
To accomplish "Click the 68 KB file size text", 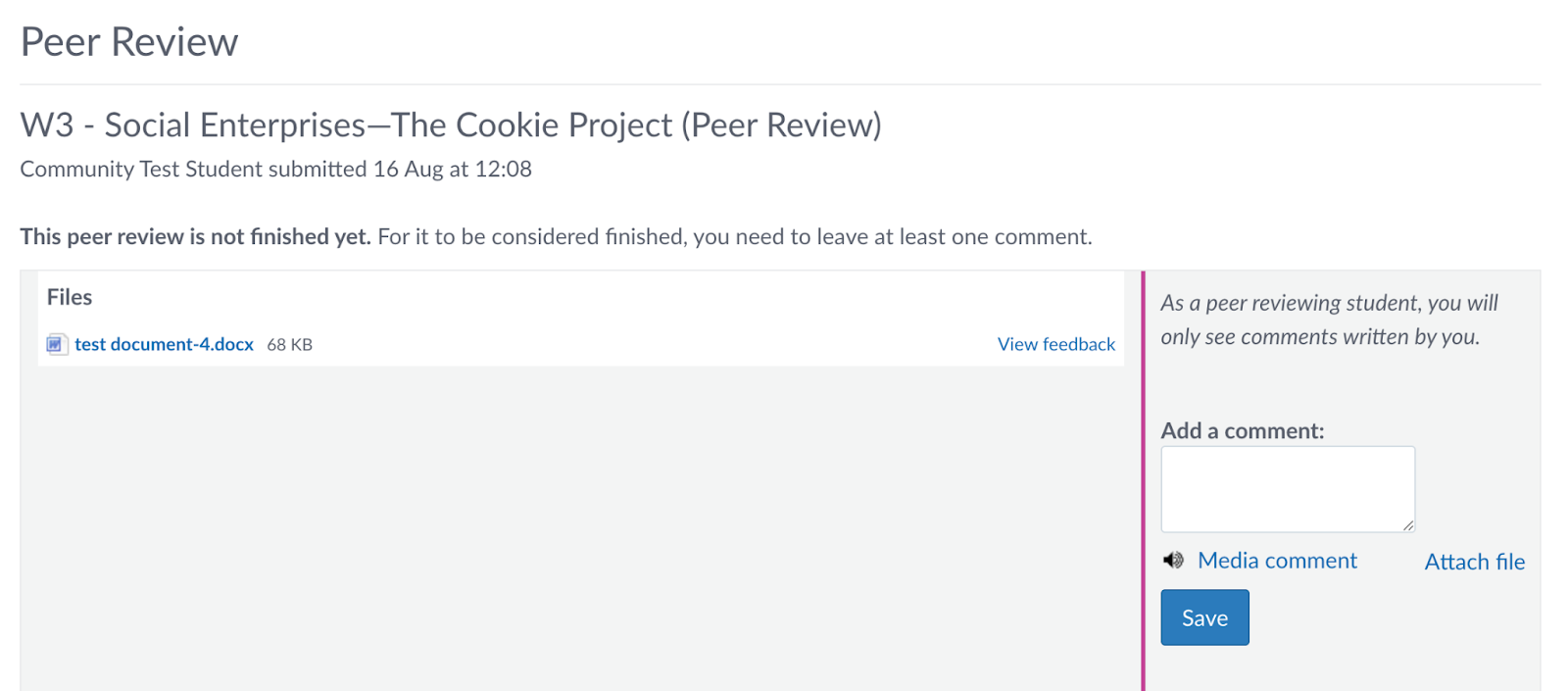I will [x=289, y=345].
